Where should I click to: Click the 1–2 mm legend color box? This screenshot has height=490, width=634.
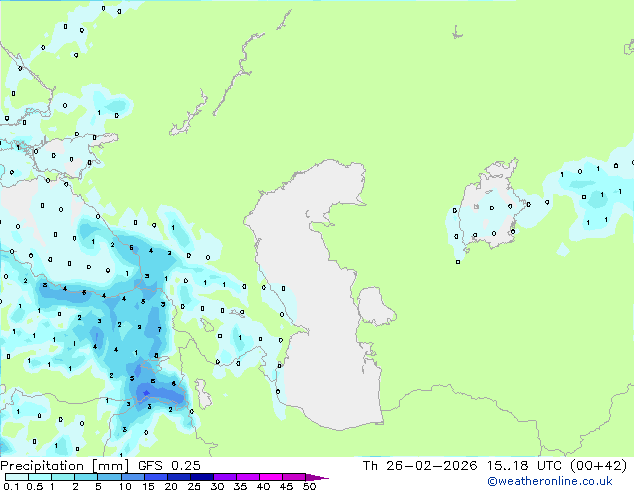[63, 477]
